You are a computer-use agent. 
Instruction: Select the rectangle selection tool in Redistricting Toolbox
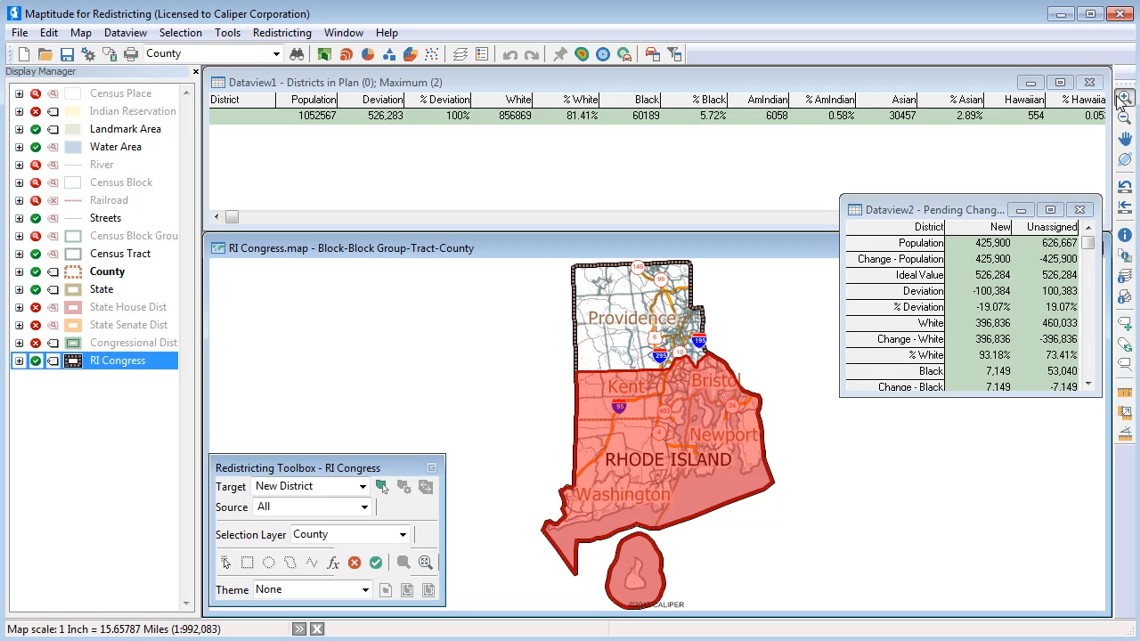(246, 562)
